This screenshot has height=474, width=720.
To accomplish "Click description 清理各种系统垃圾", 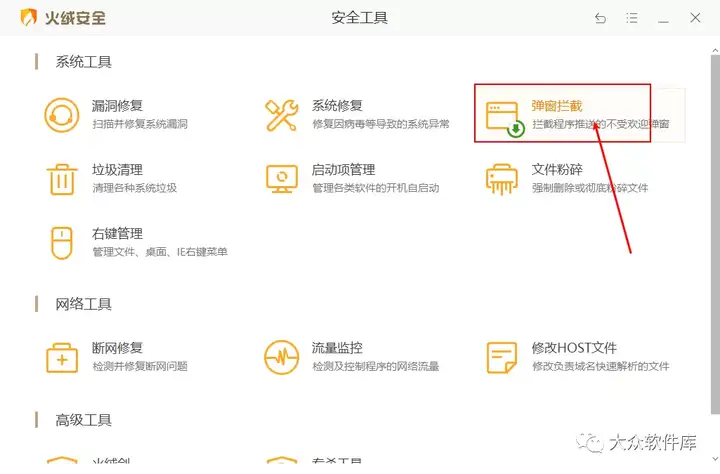I will click(x=135, y=188).
